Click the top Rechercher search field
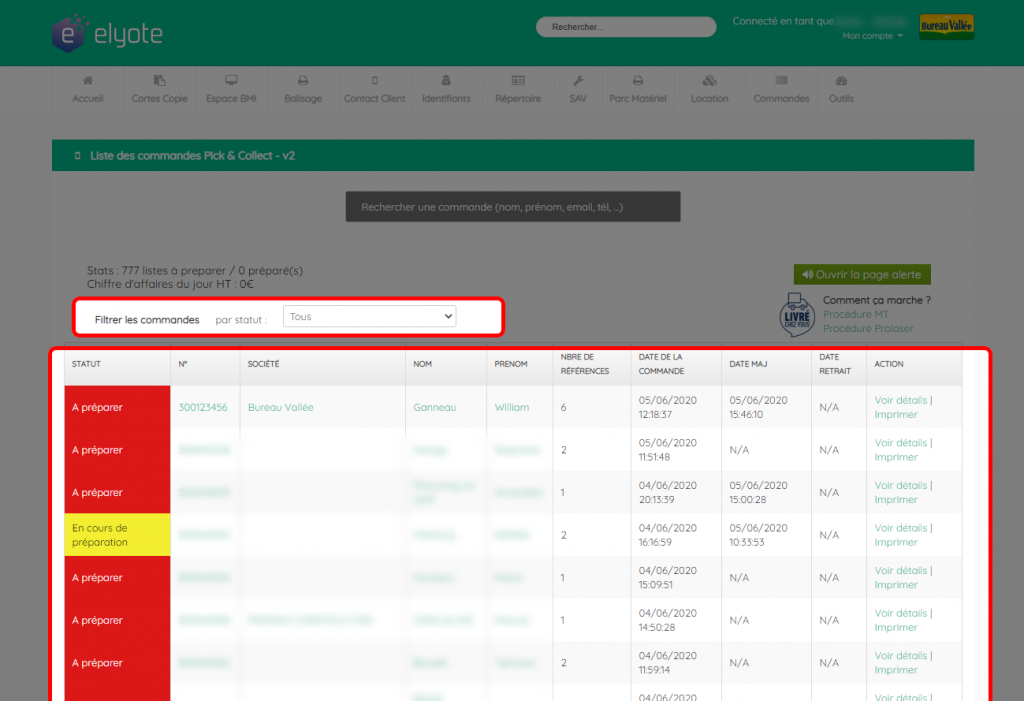This screenshot has width=1024, height=701. (x=626, y=27)
